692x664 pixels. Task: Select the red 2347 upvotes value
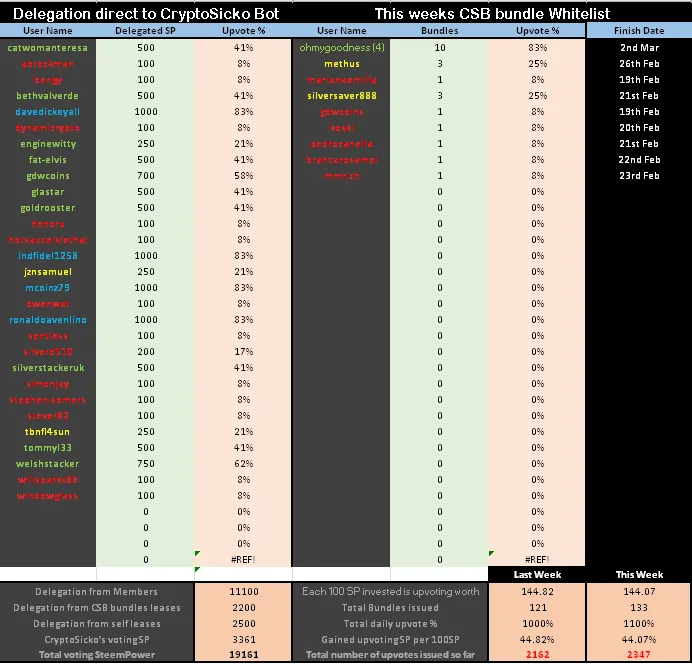click(639, 655)
